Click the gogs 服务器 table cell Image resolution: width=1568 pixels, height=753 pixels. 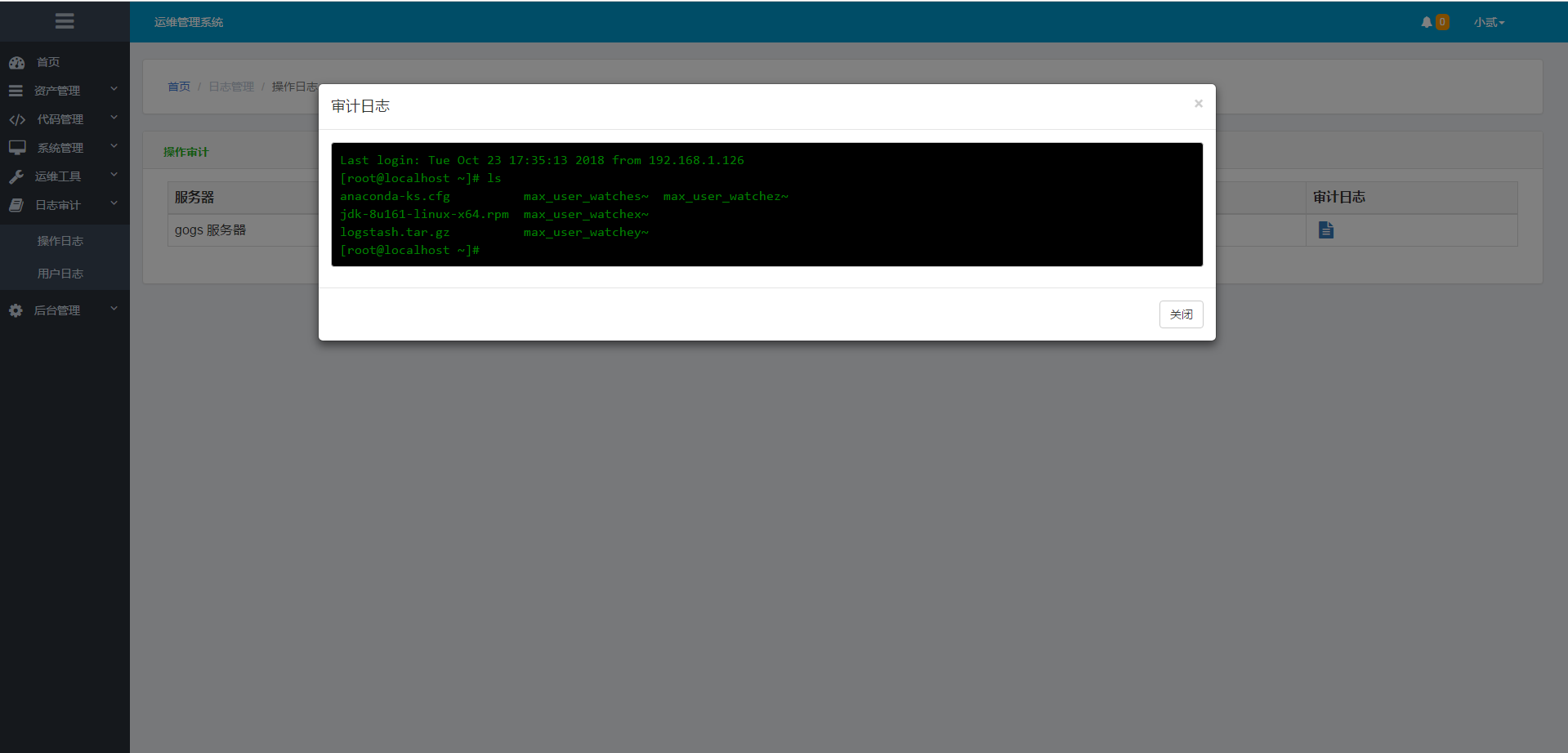[210, 230]
